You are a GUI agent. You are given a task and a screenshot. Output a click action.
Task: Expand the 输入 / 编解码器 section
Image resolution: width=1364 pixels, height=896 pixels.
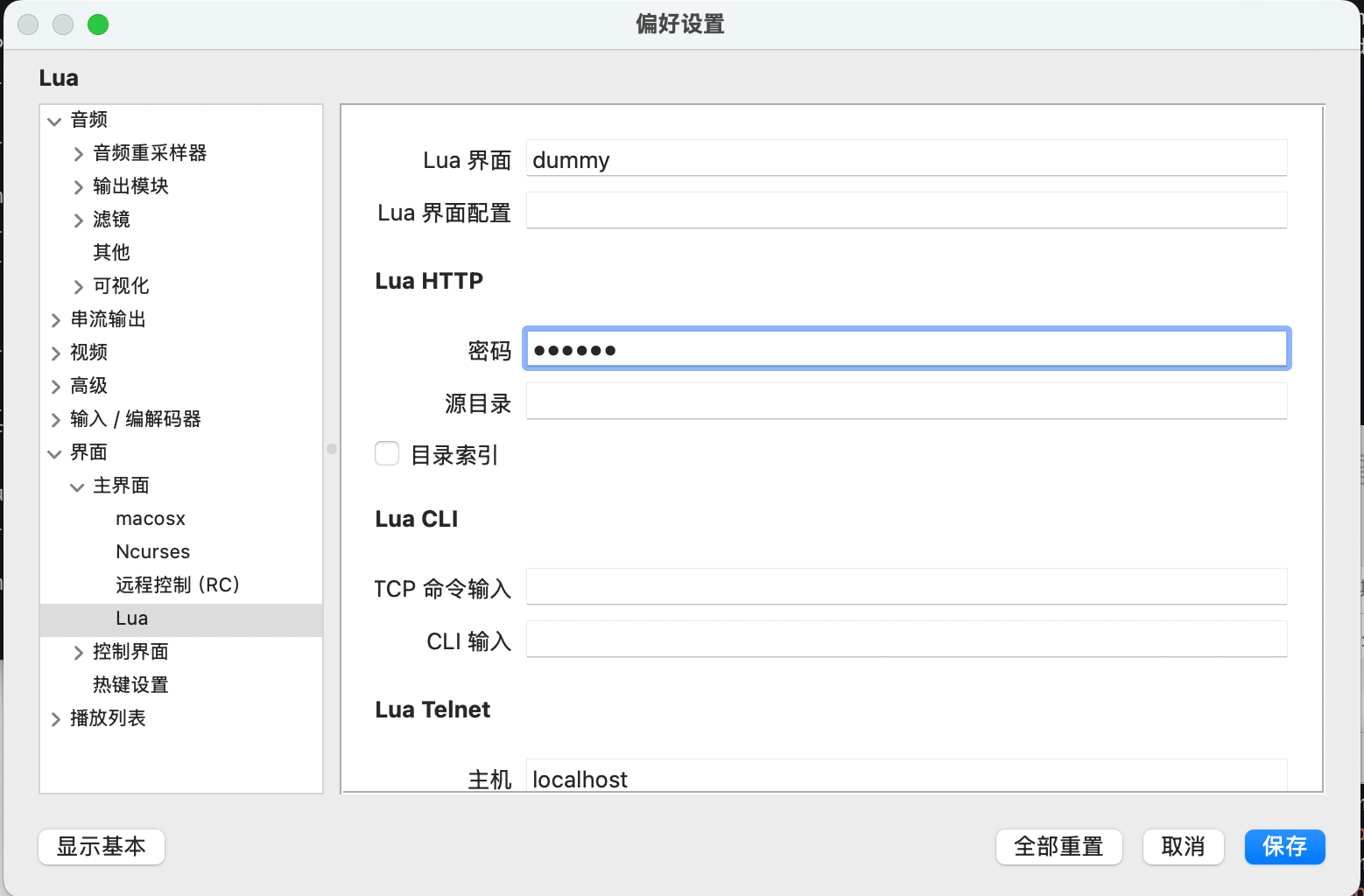click(x=55, y=419)
